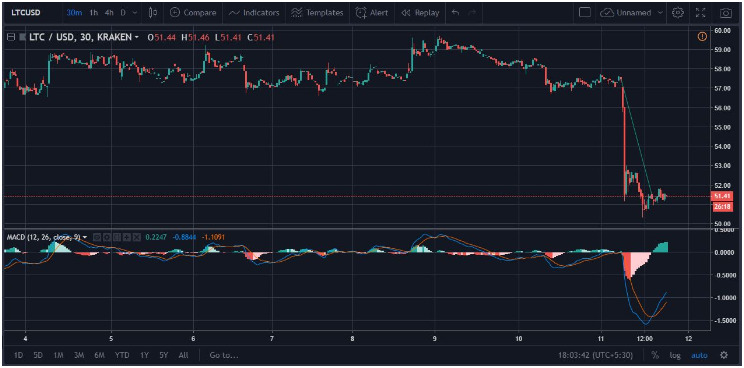Take a chart snapshot with camera icon

(725, 13)
